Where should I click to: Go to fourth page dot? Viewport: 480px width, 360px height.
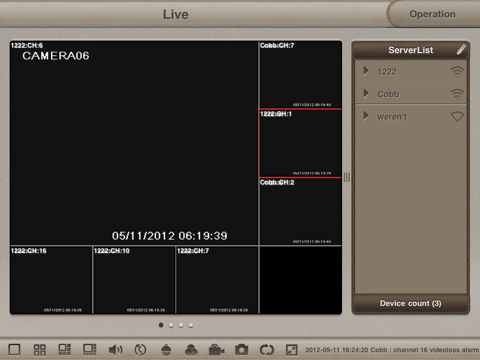(191, 325)
